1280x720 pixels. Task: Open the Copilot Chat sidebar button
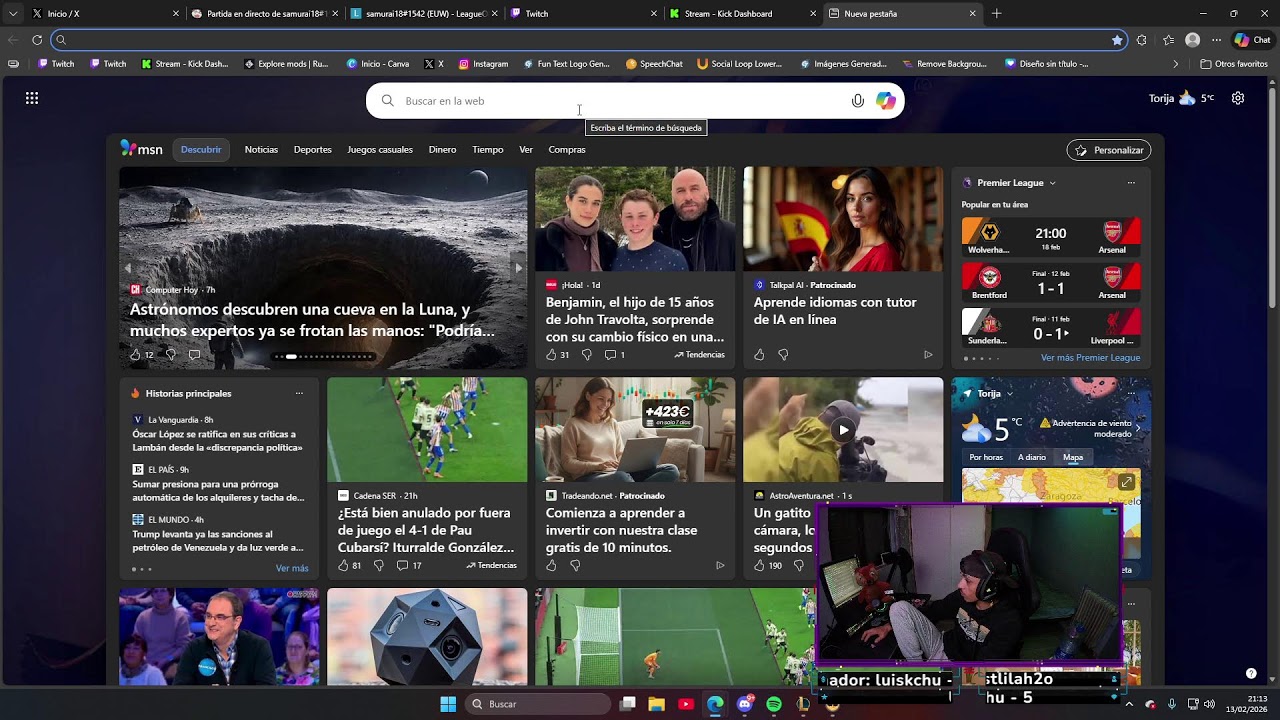(1253, 40)
